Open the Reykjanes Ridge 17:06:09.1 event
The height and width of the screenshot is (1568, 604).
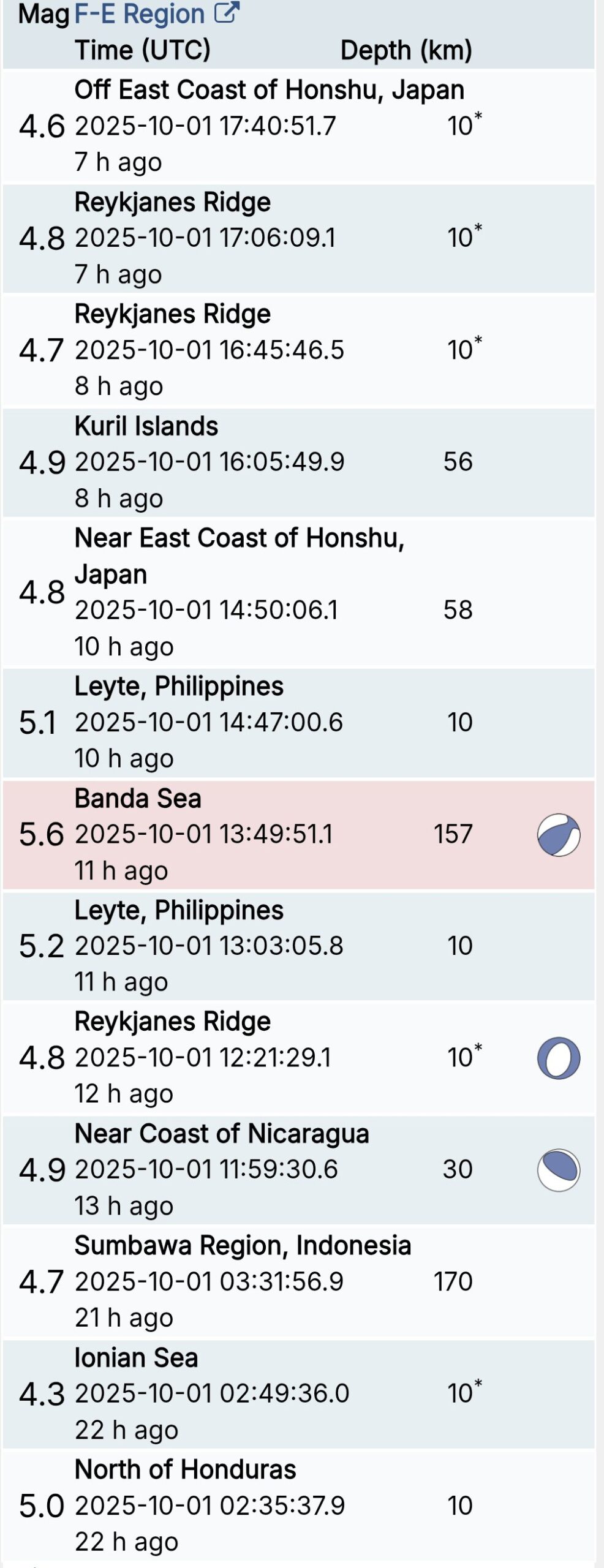(x=172, y=203)
